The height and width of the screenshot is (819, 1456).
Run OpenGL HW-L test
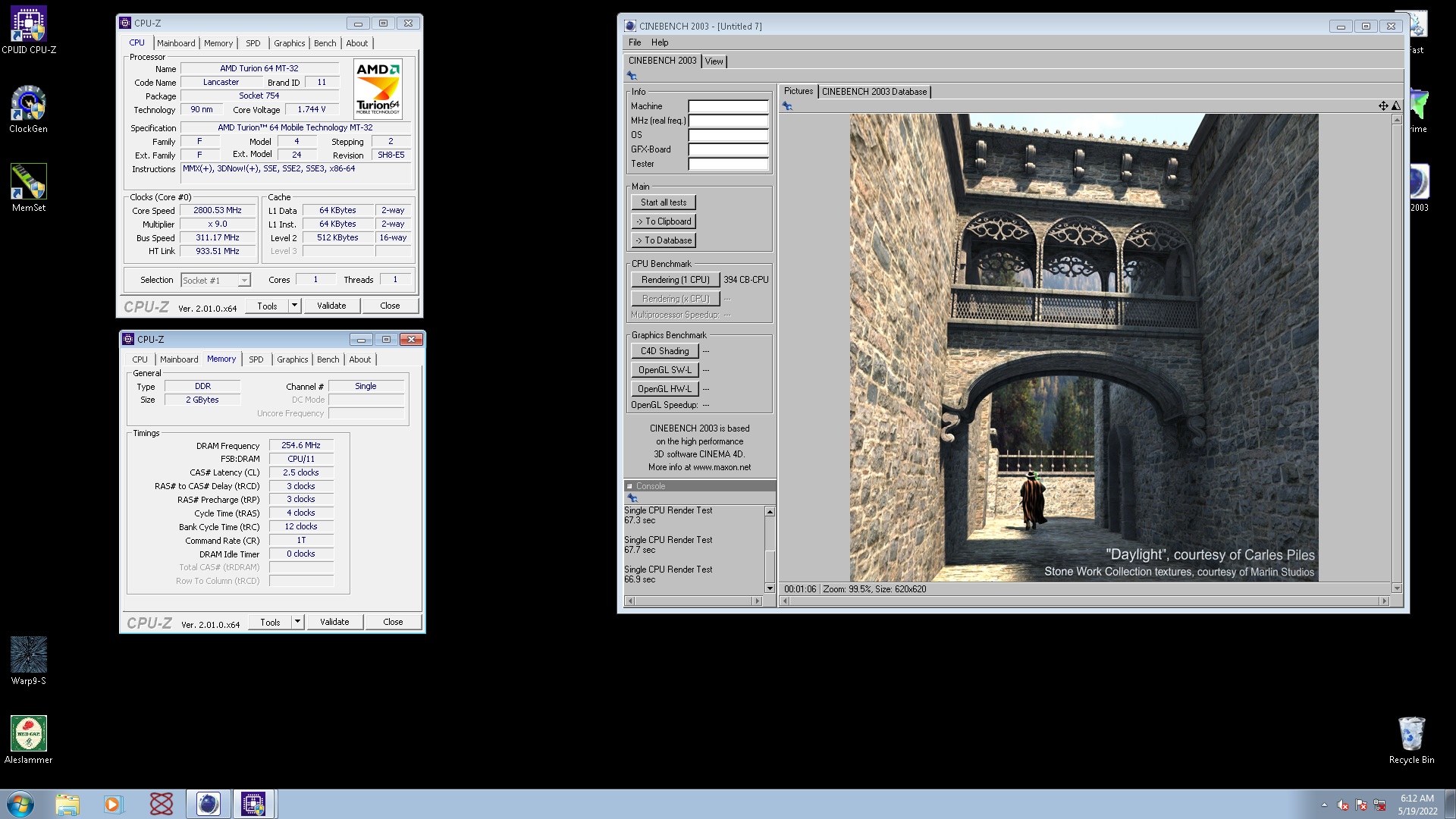tap(665, 389)
